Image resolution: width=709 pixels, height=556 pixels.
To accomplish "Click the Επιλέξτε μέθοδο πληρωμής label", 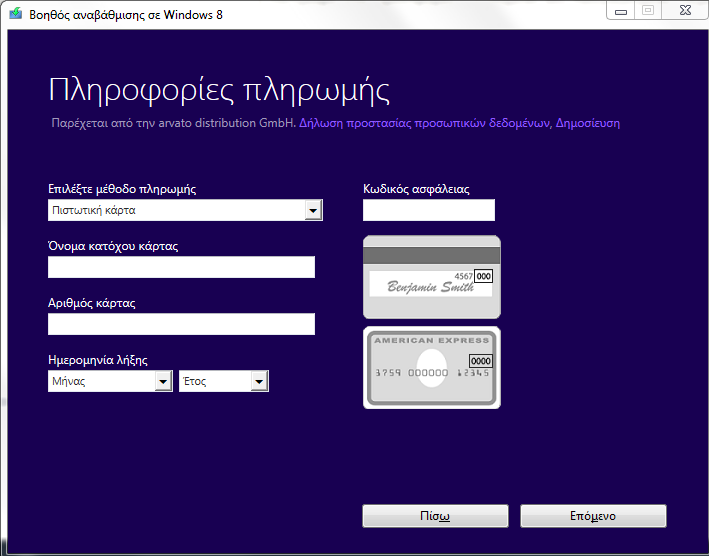I will [x=122, y=189].
